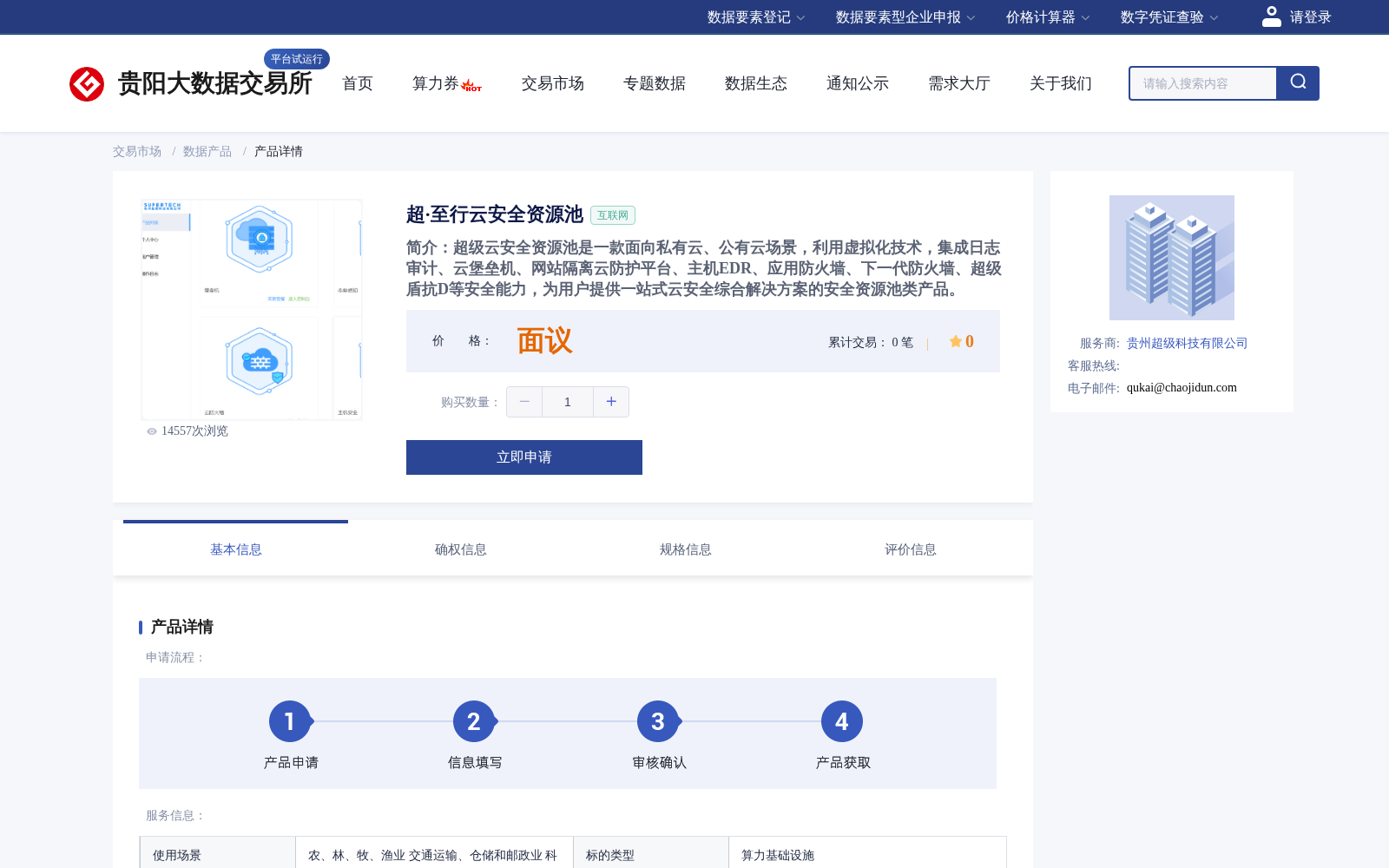Click the 平台试运行 badge
Image resolution: width=1389 pixels, height=868 pixels.
tap(297, 59)
